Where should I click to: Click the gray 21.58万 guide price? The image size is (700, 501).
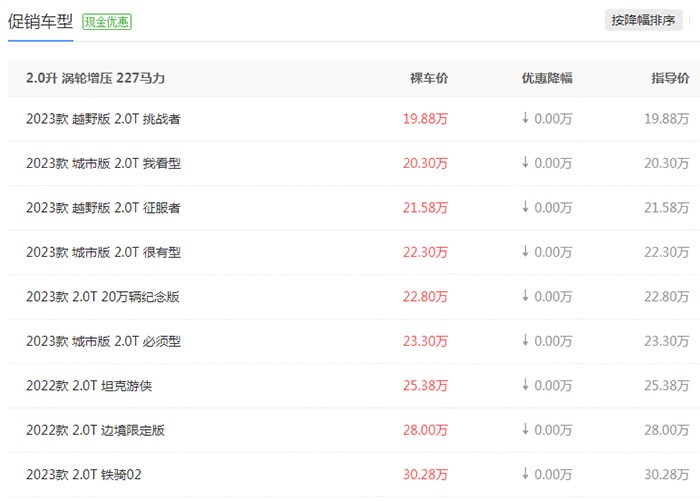[667, 208]
